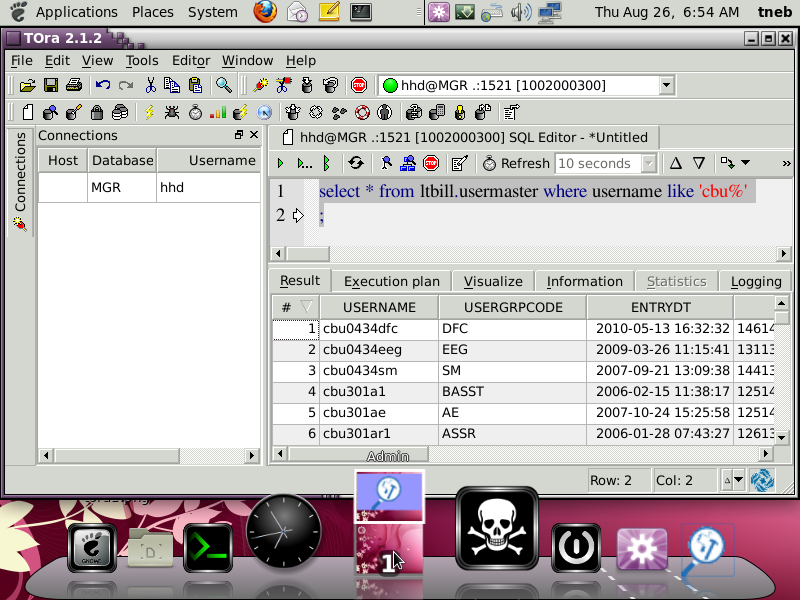Expand the toolbar overflow chevron
Screen dimensions: 800x600
pos(786,163)
